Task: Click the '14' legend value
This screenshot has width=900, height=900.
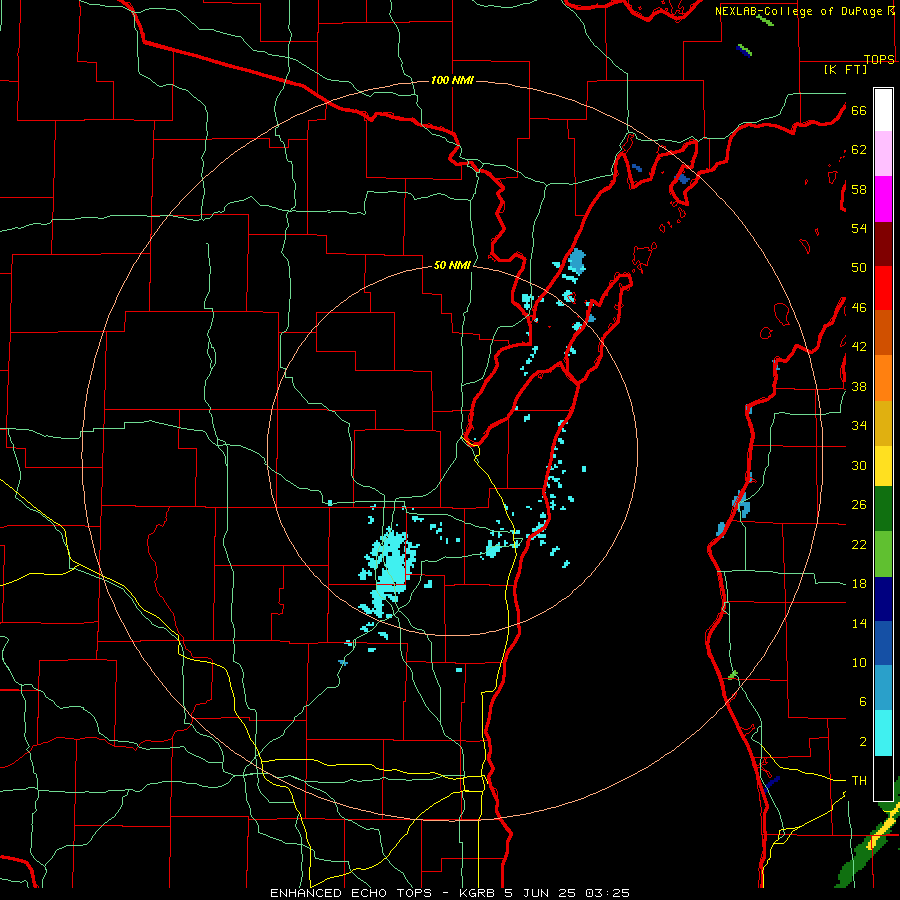Action: tap(859, 623)
